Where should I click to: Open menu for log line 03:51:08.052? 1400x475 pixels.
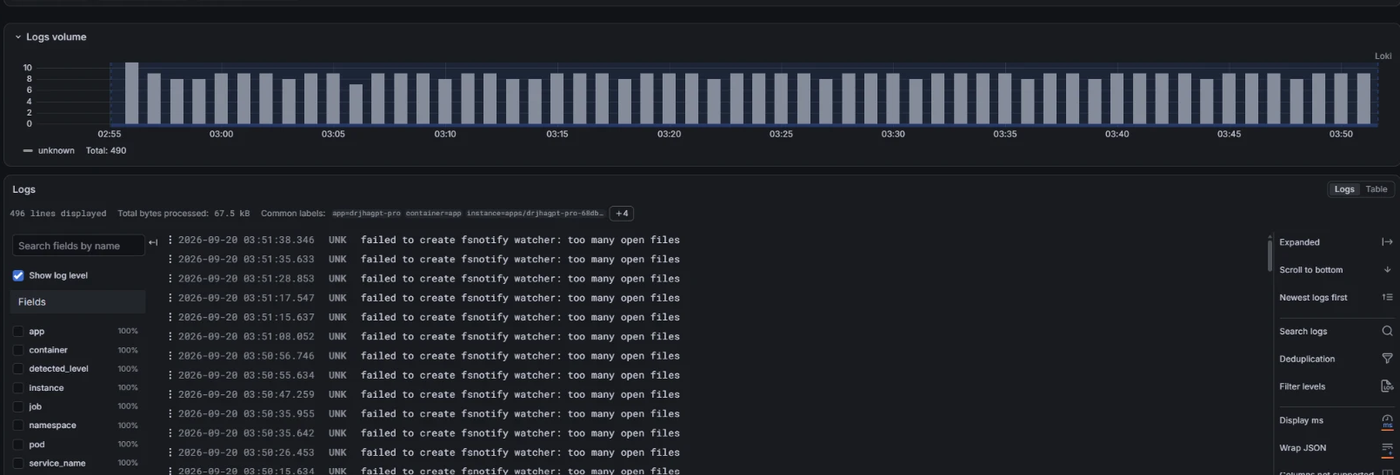(x=170, y=337)
